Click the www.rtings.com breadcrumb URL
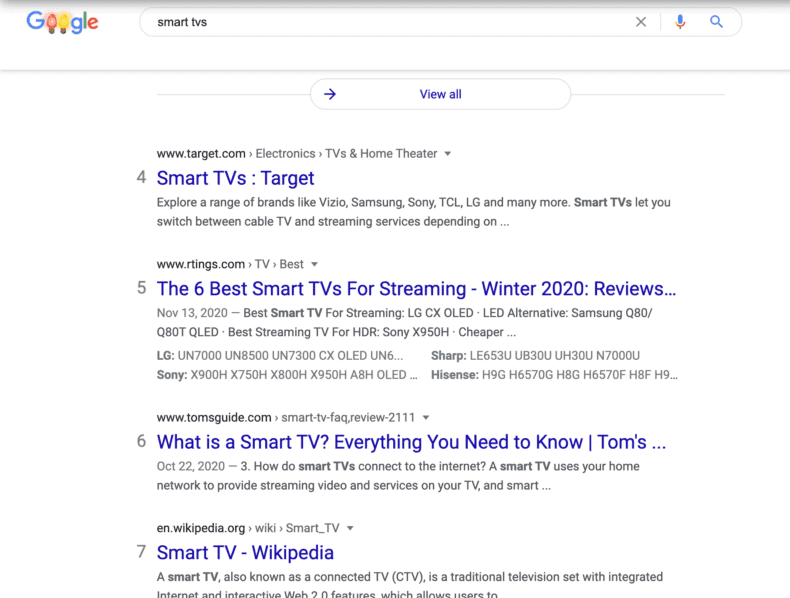 click(201, 264)
